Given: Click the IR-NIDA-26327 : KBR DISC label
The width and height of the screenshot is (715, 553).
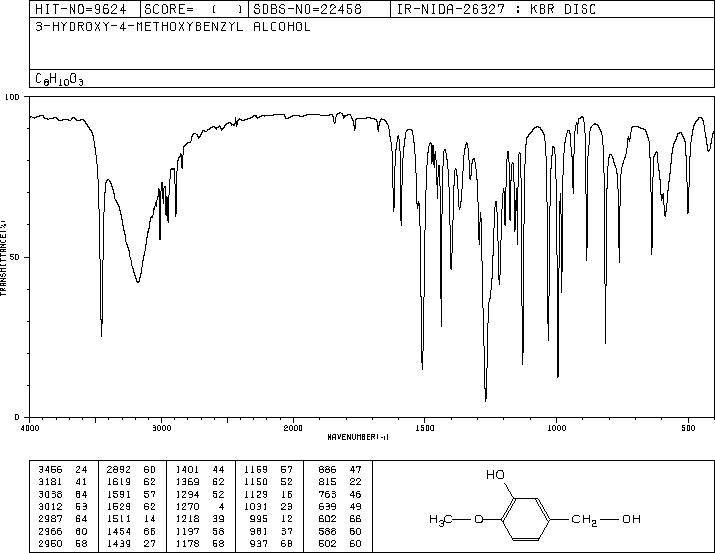Looking at the screenshot, I should (496, 9).
